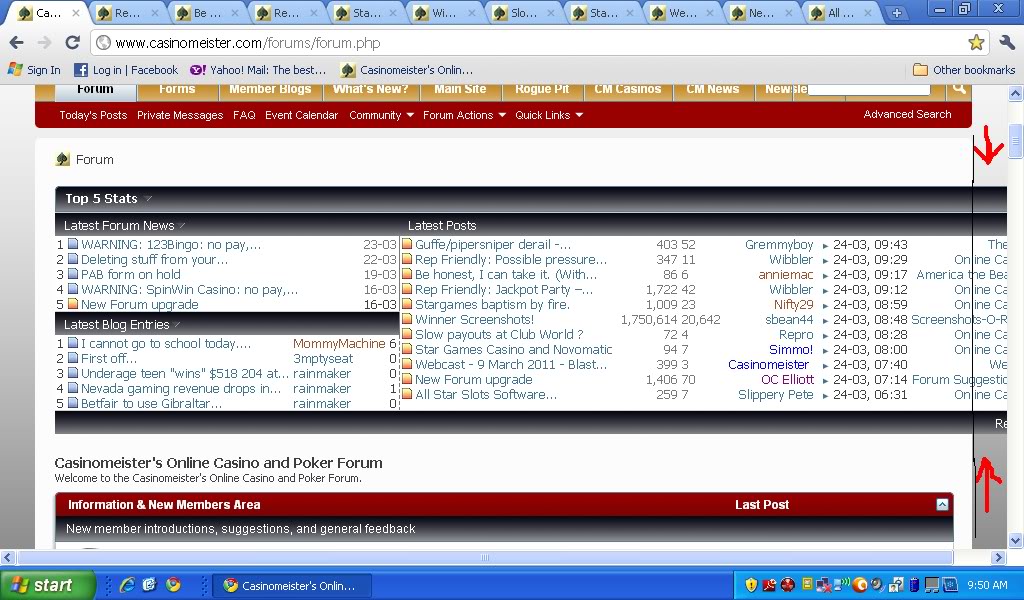Open the Rogue Pit tab
Image resolution: width=1024 pixels, height=600 pixels.
point(542,91)
